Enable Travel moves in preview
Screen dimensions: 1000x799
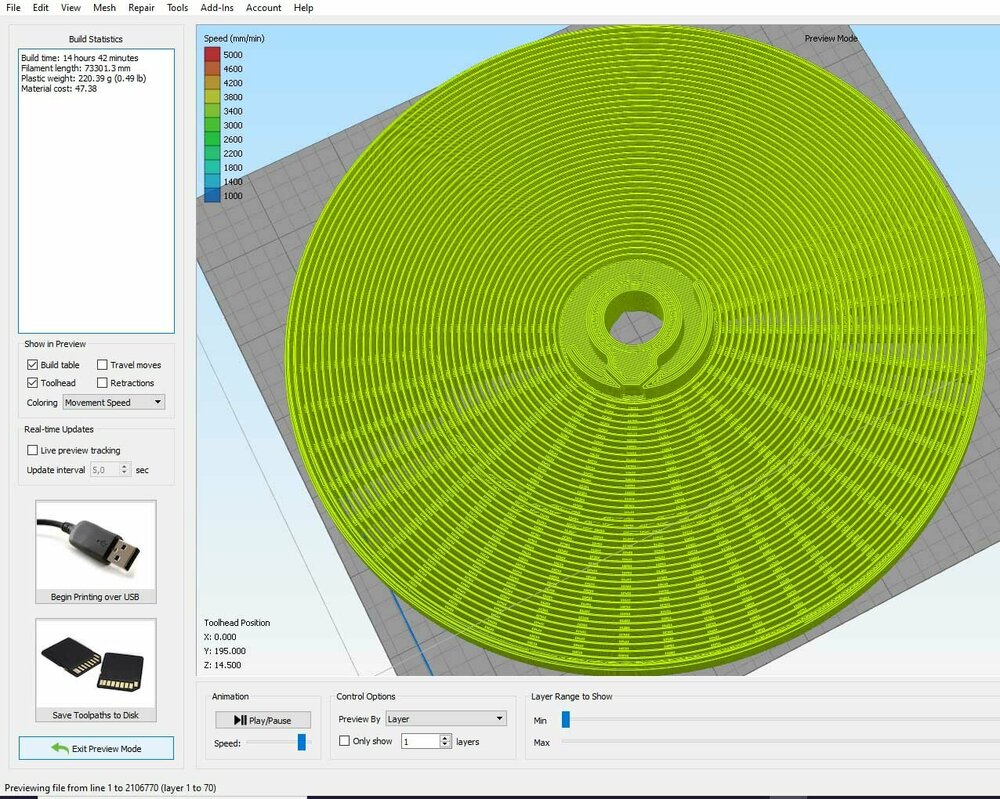[102, 365]
